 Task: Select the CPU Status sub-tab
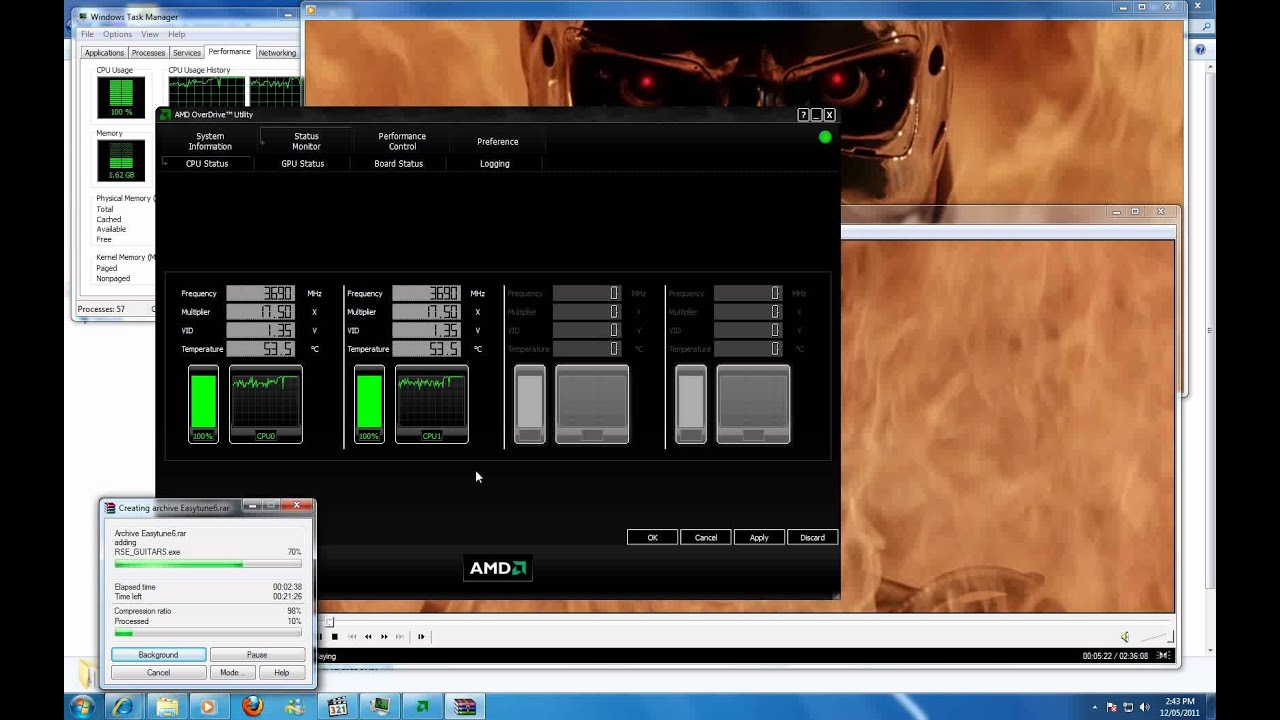point(207,163)
